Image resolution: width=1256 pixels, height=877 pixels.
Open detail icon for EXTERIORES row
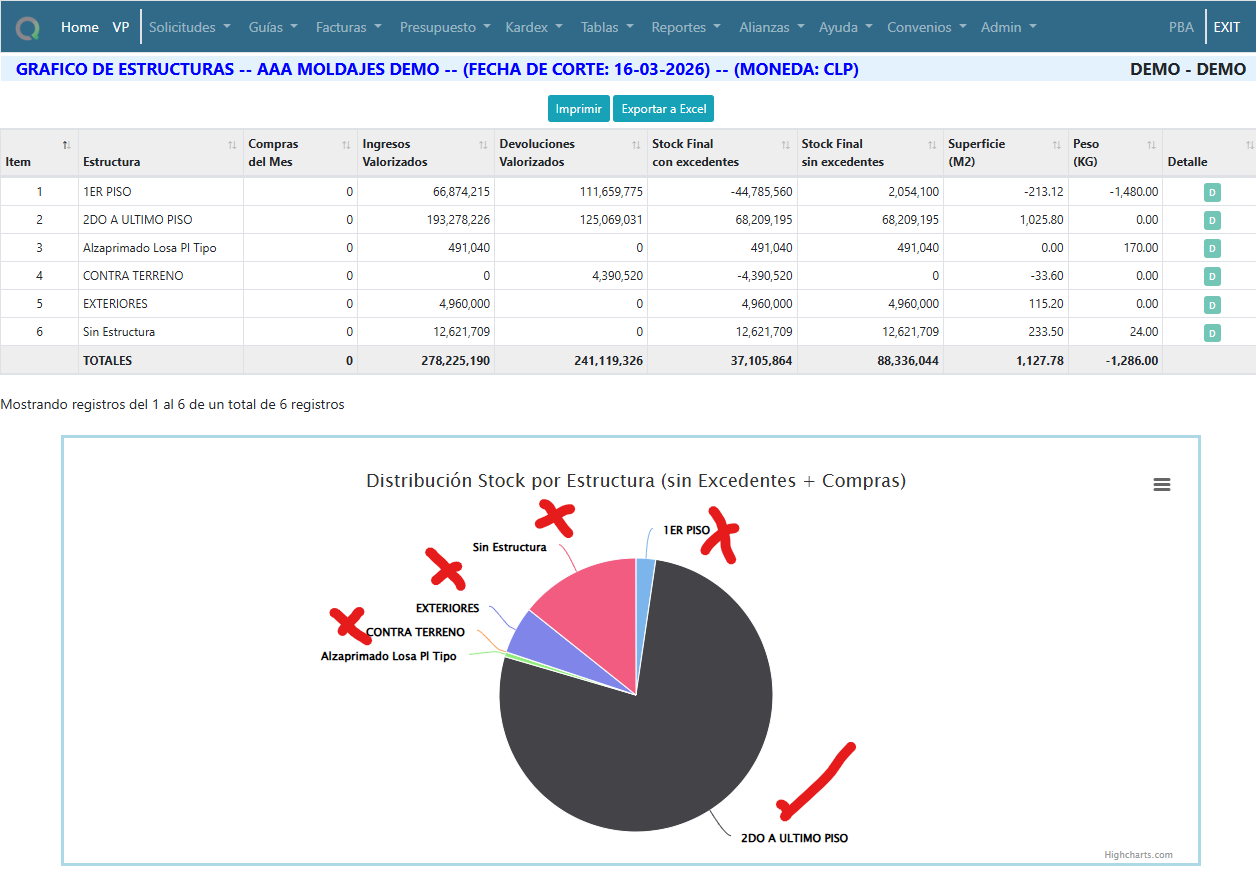[1211, 304]
